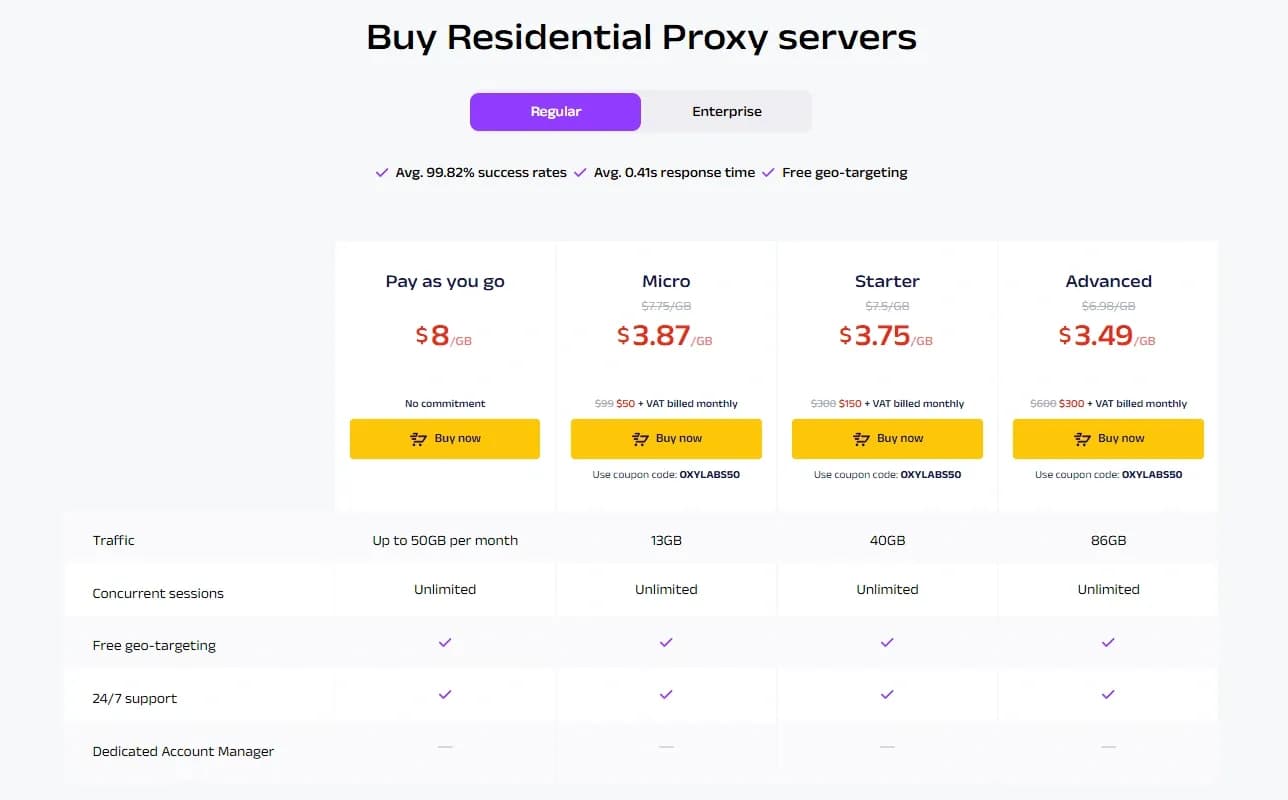Buy the Starter plan now
Screen dimensions: 1288x800
point(886,438)
